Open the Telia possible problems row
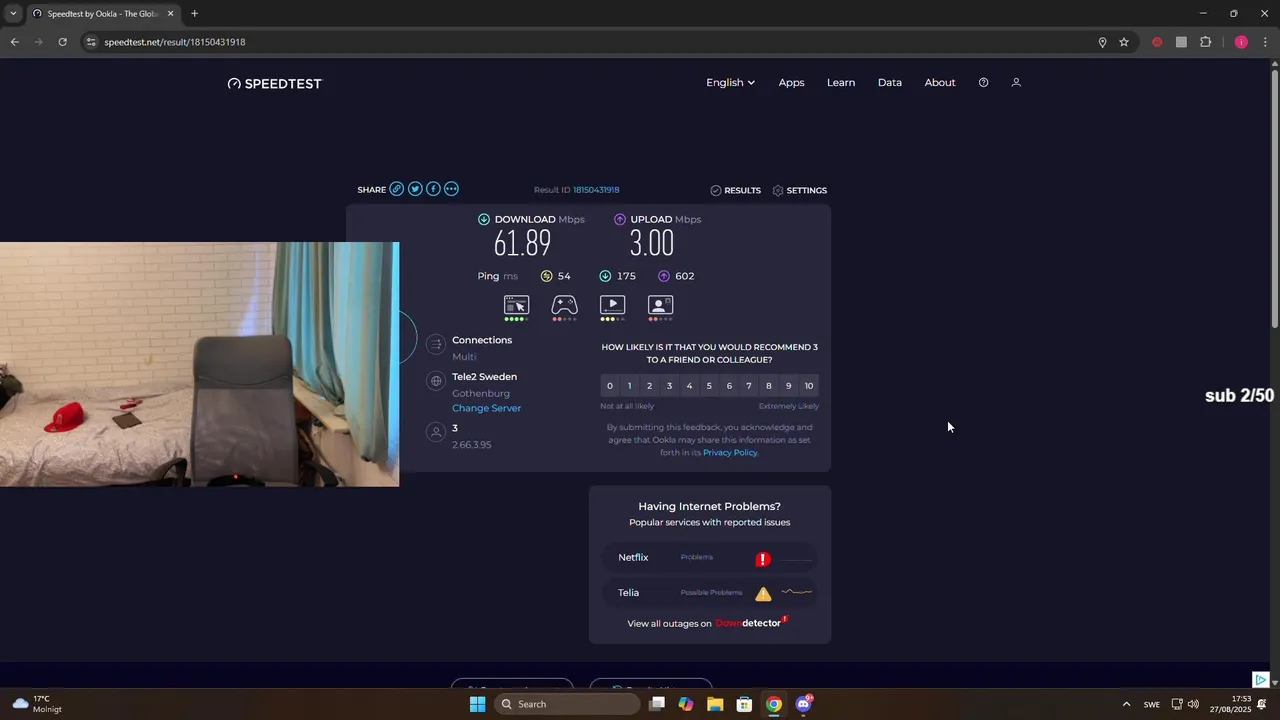The height and width of the screenshot is (720, 1280). pos(710,593)
